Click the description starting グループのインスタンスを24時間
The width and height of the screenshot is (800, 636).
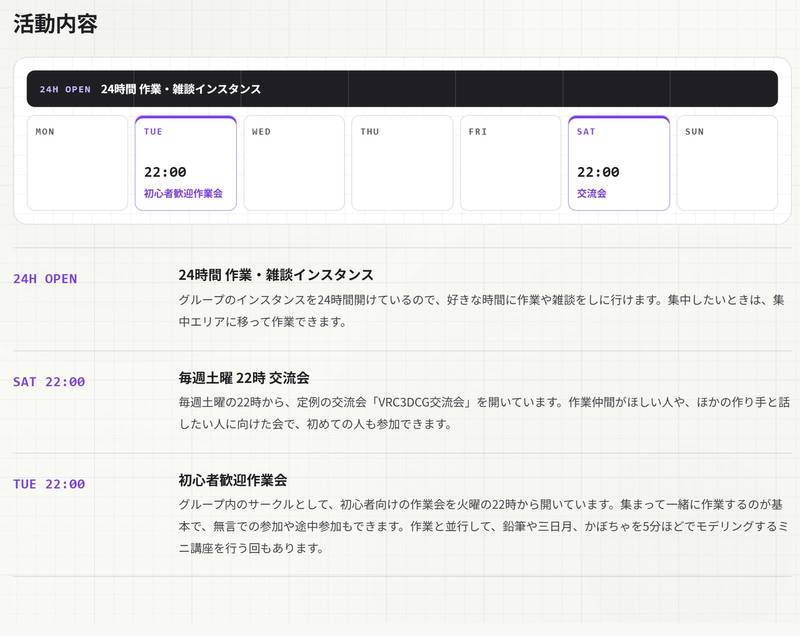click(481, 311)
